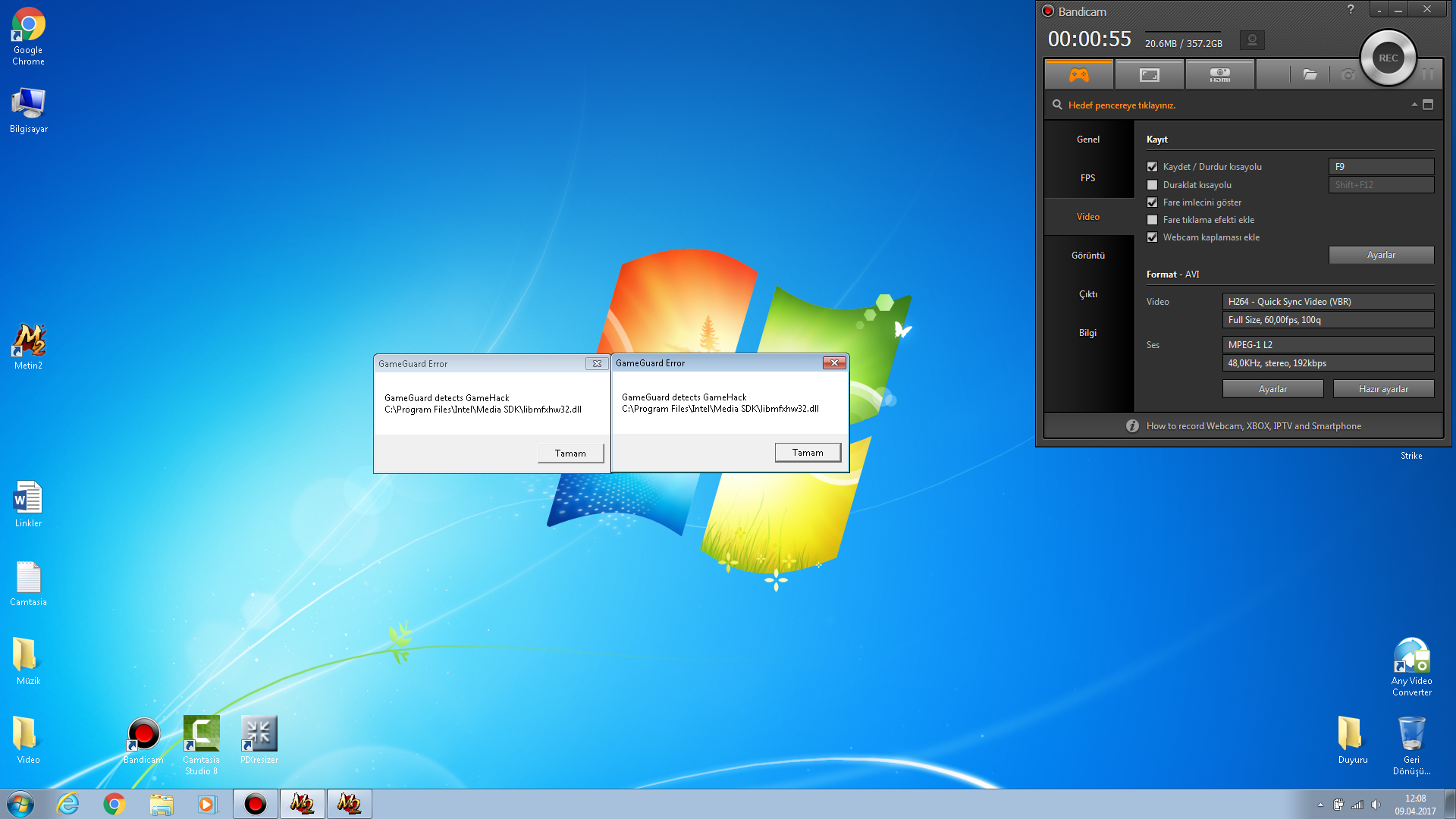Click the F9 record hotkey field

[x=1381, y=167]
